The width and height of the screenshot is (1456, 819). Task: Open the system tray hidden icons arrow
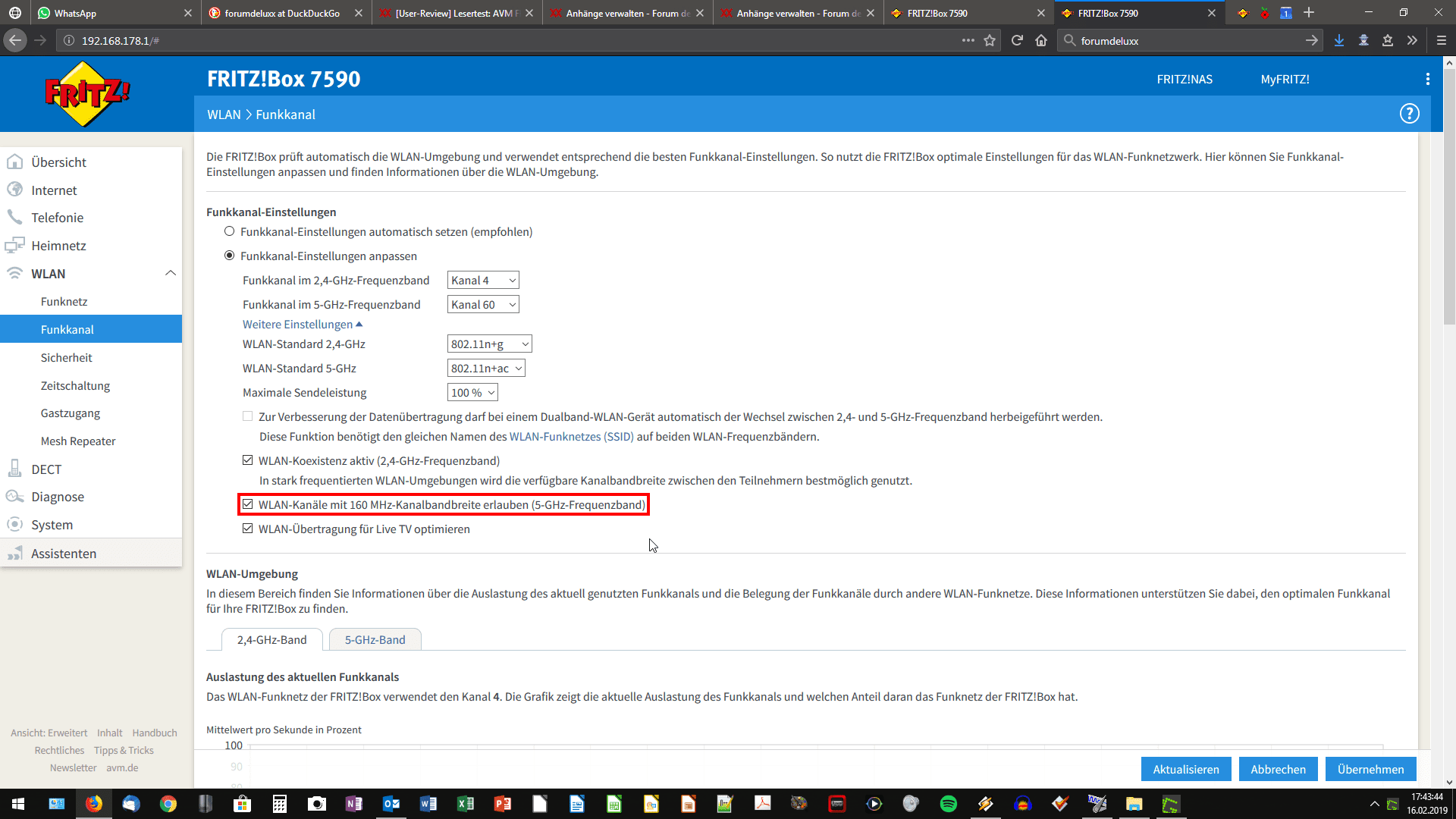[x=1374, y=804]
